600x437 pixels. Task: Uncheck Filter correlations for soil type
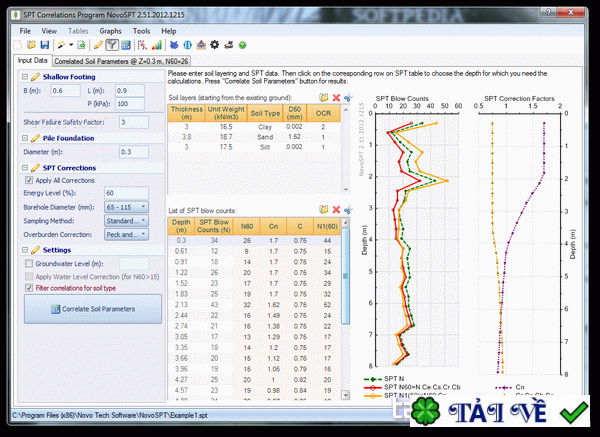(x=27, y=287)
